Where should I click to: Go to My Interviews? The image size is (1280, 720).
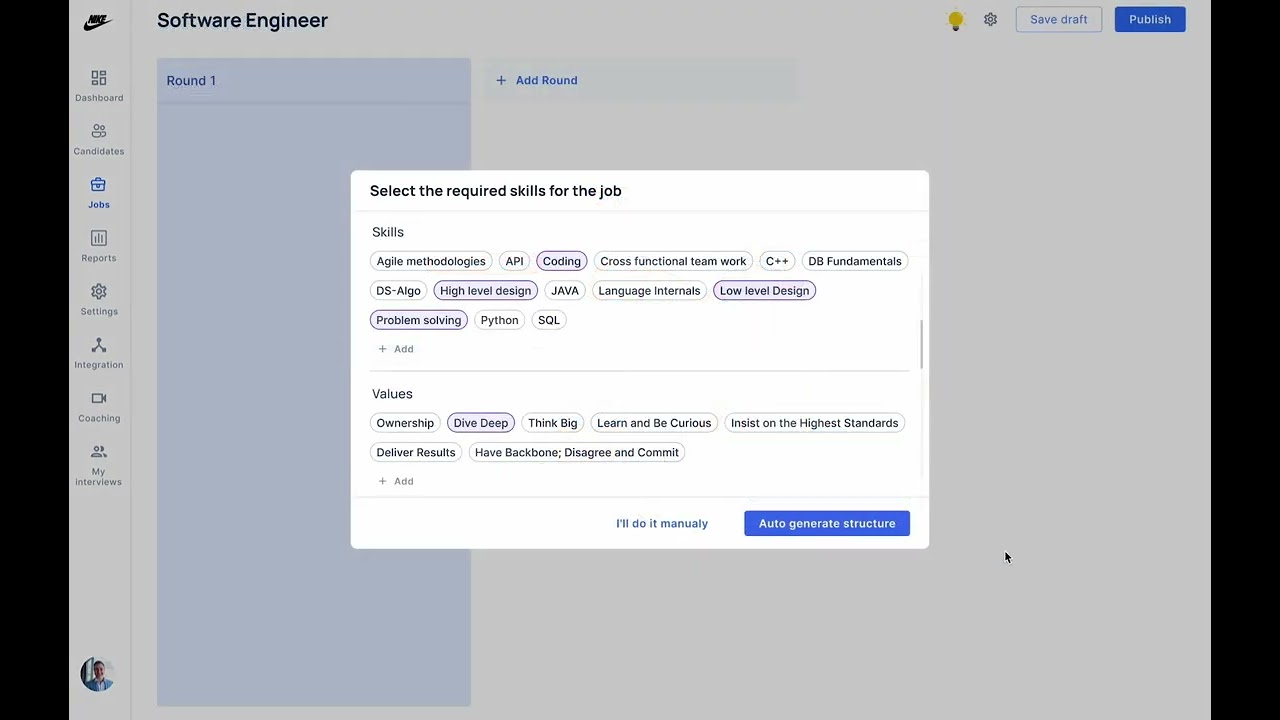click(x=98, y=463)
